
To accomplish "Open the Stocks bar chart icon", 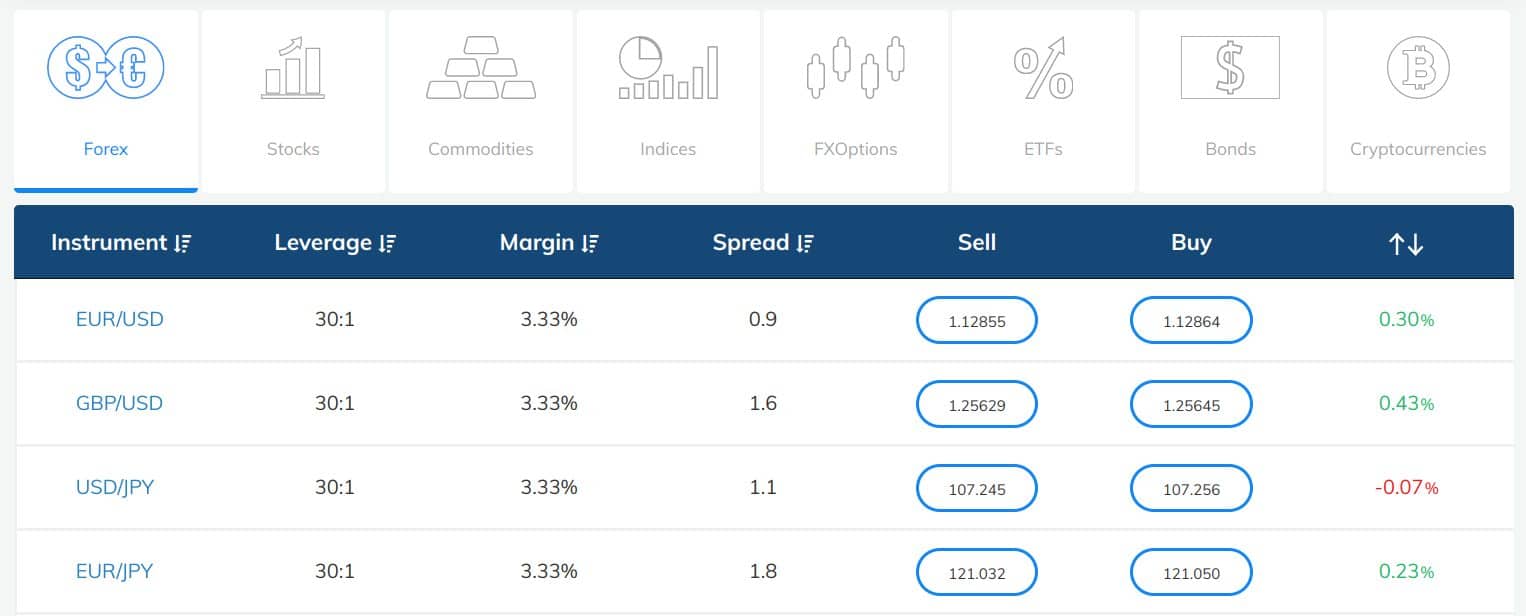I will 293,68.
